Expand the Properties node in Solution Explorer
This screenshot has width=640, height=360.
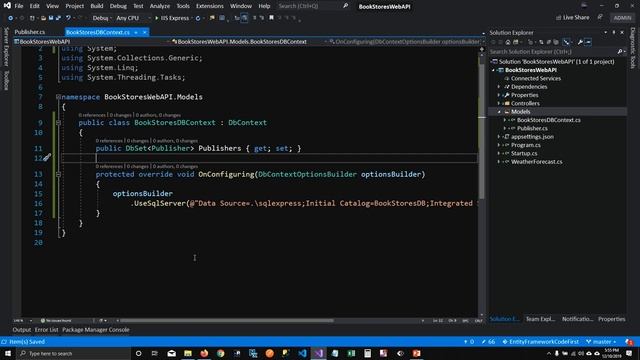coord(499,95)
